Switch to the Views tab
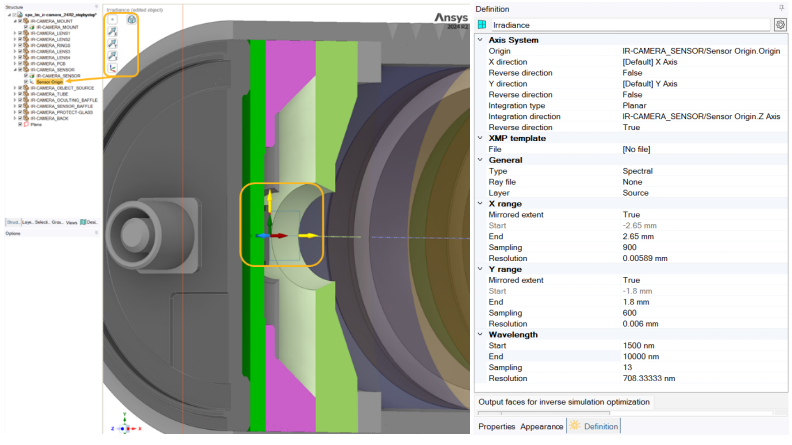 (x=71, y=222)
